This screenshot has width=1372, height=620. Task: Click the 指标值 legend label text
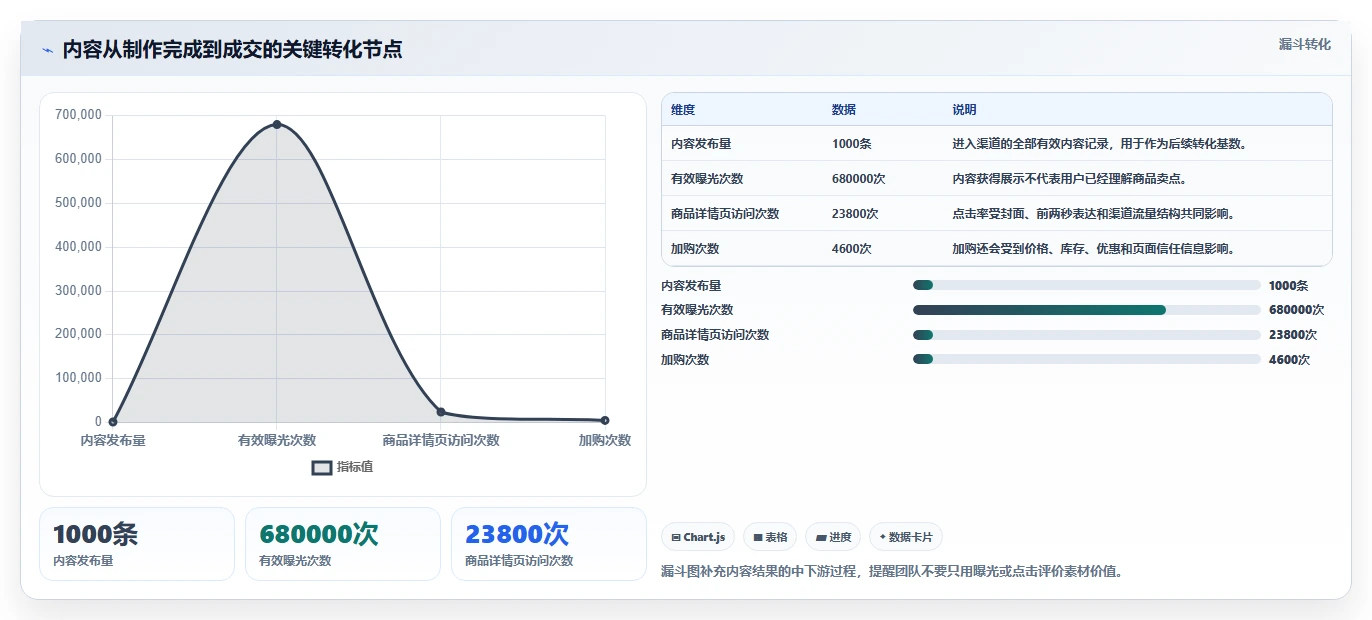point(355,467)
